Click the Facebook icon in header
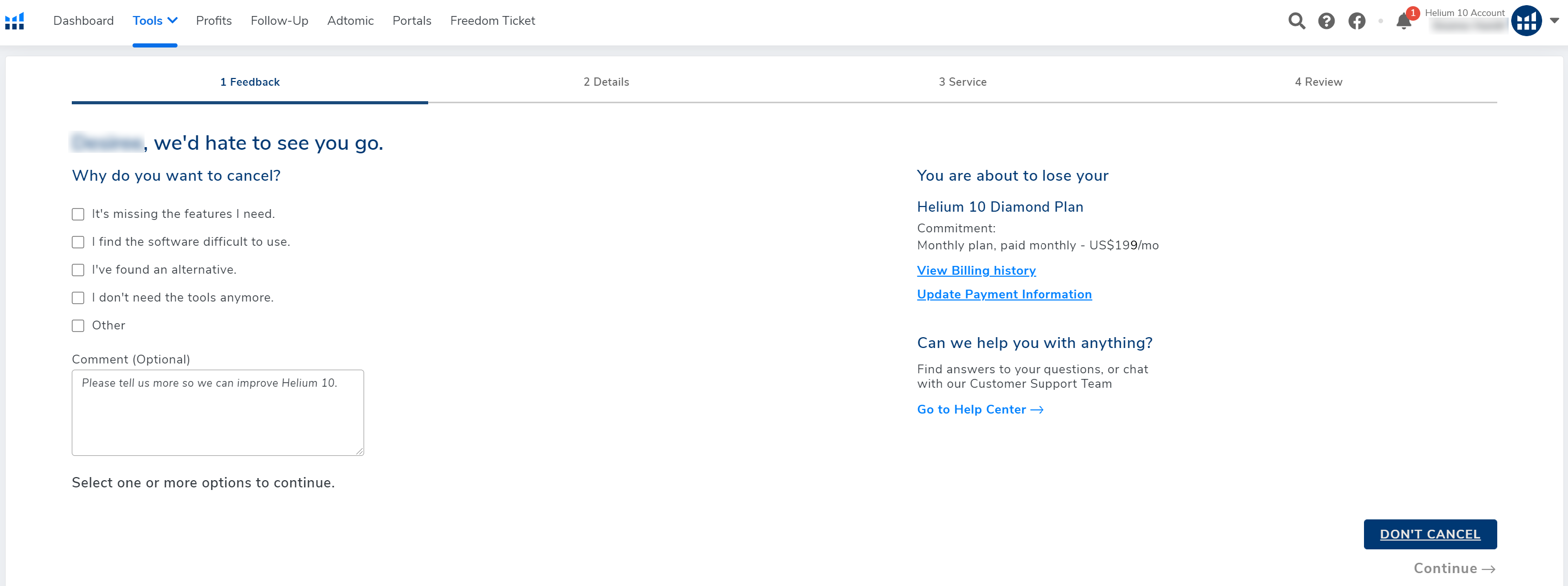Image resolution: width=1568 pixels, height=586 pixels. [x=1357, y=21]
